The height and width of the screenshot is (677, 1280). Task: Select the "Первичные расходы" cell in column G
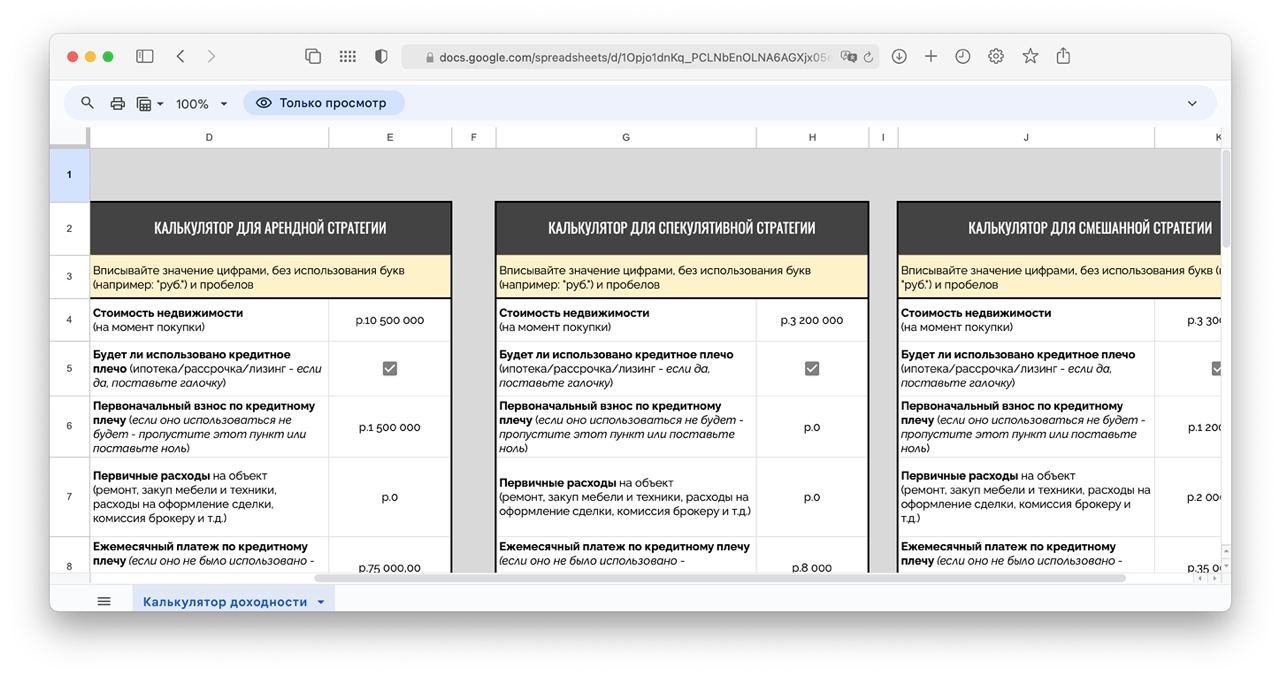(x=626, y=497)
